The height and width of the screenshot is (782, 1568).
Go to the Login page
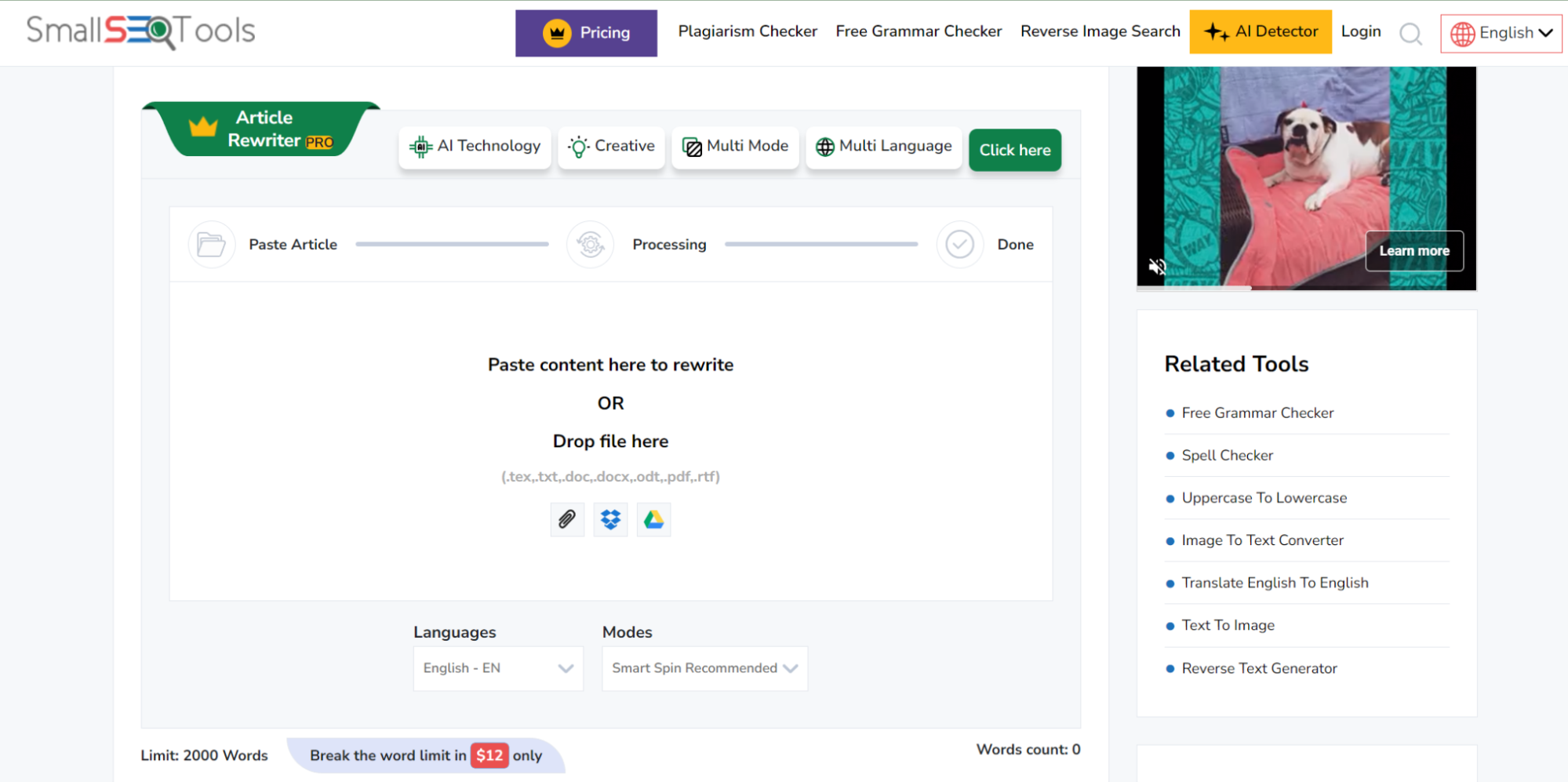point(1360,31)
